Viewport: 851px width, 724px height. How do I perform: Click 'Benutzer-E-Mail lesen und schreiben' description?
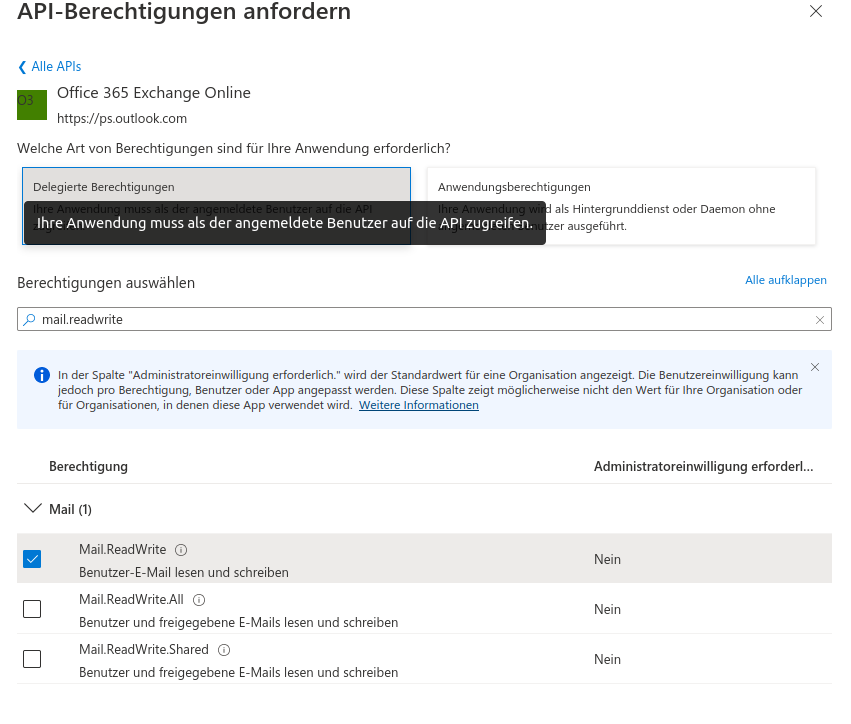click(184, 573)
